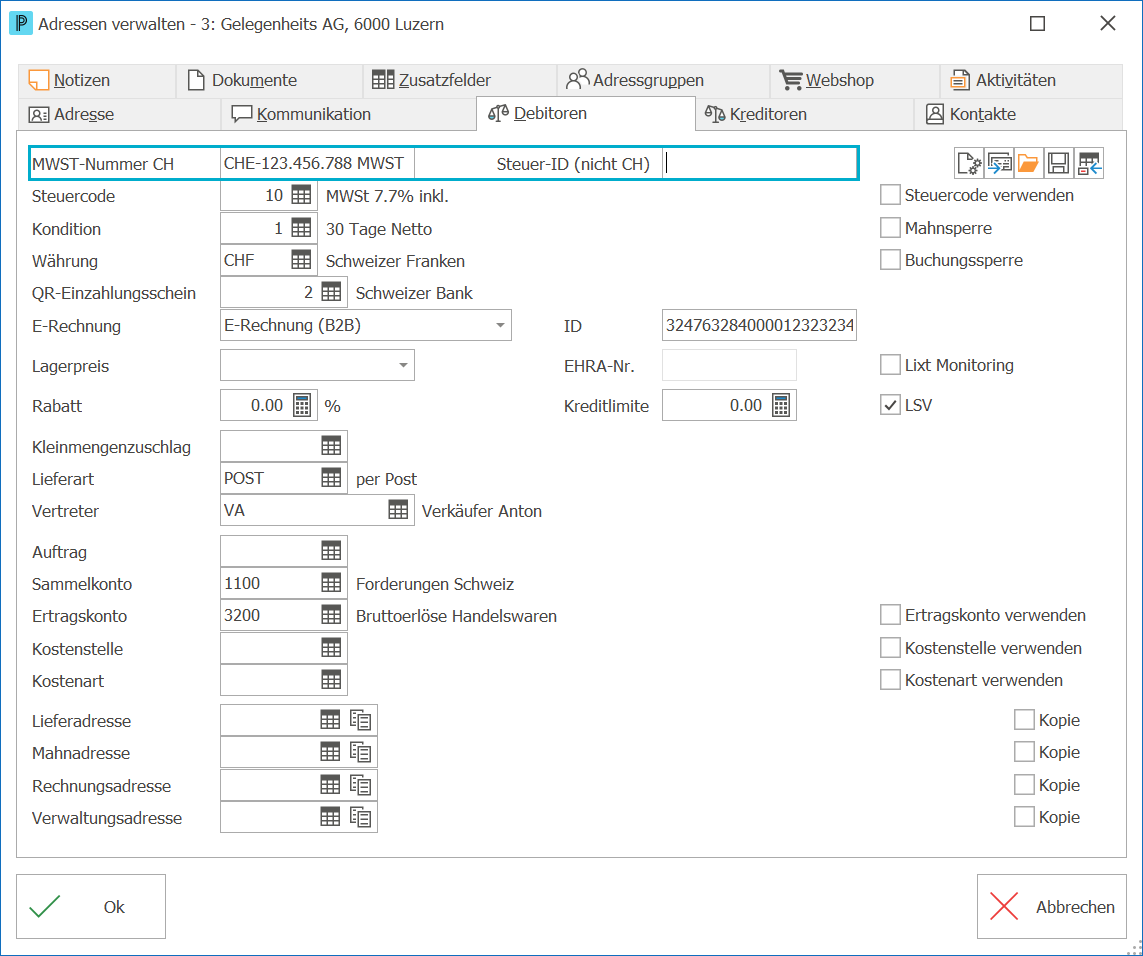Tick the Kopie checkbox for Lieferadresse
The height and width of the screenshot is (956, 1143).
pyautogui.click(x=1024, y=720)
